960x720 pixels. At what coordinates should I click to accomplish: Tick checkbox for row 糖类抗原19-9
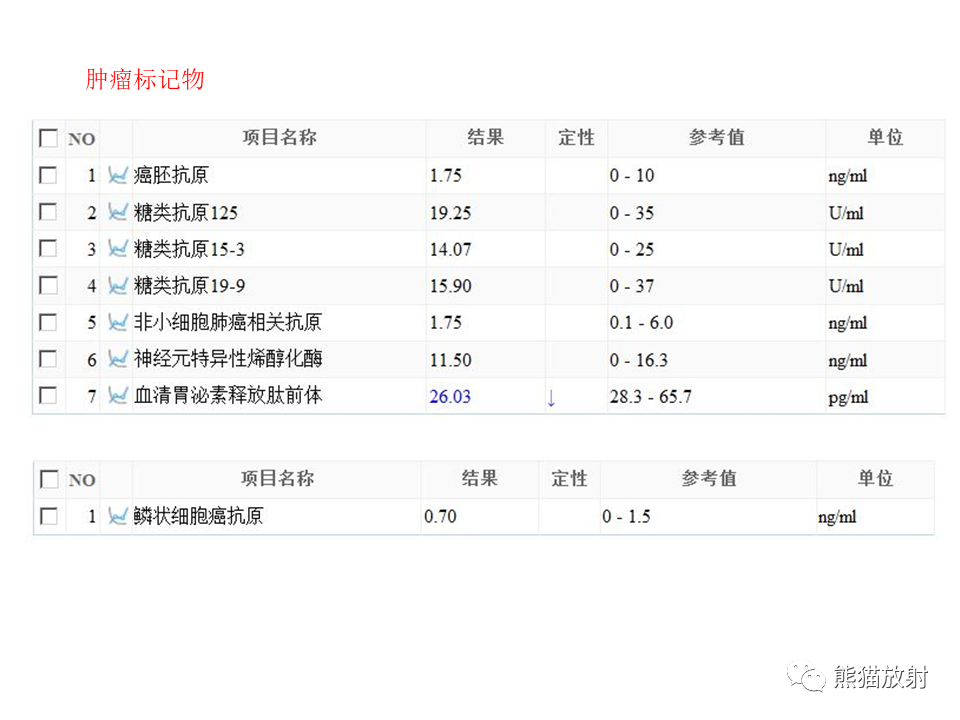[x=48, y=285]
